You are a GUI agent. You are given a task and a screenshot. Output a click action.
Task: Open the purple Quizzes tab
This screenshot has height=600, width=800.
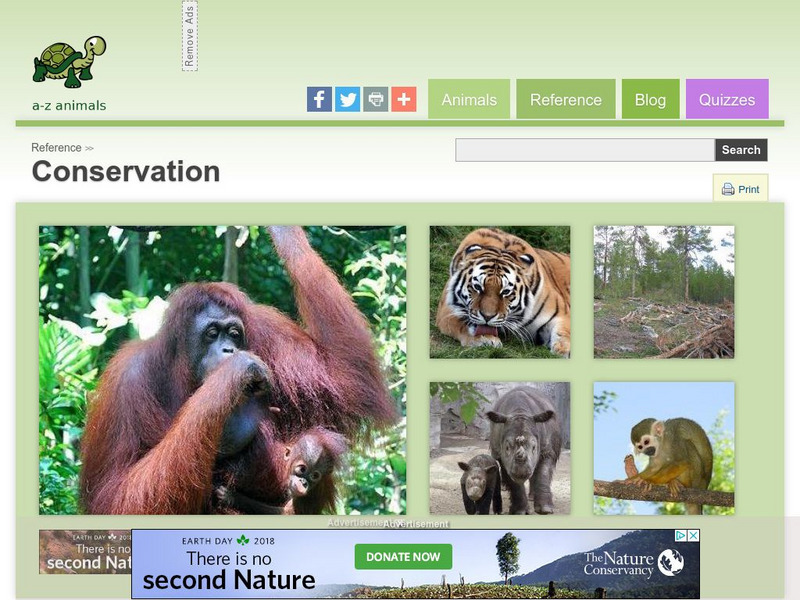(727, 99)
